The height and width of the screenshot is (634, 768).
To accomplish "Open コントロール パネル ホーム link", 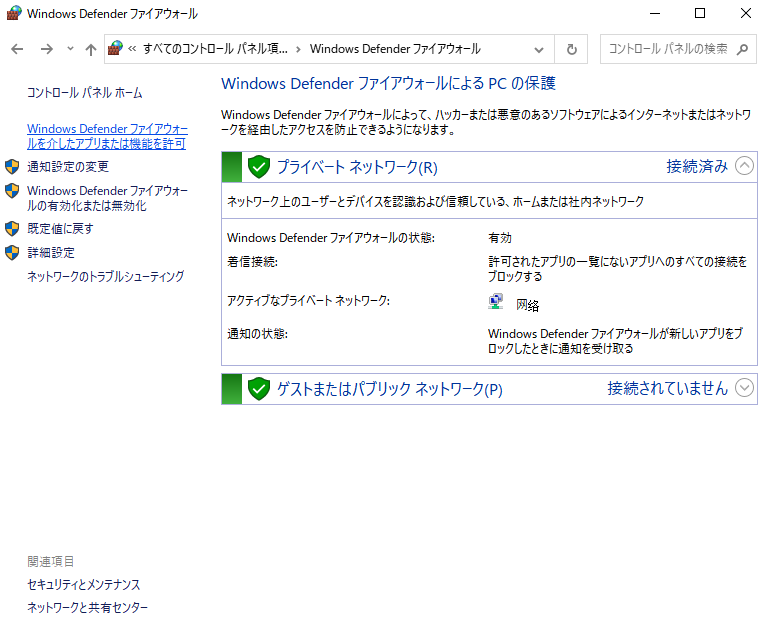I will pyautogui.click(x=84, y=93).
